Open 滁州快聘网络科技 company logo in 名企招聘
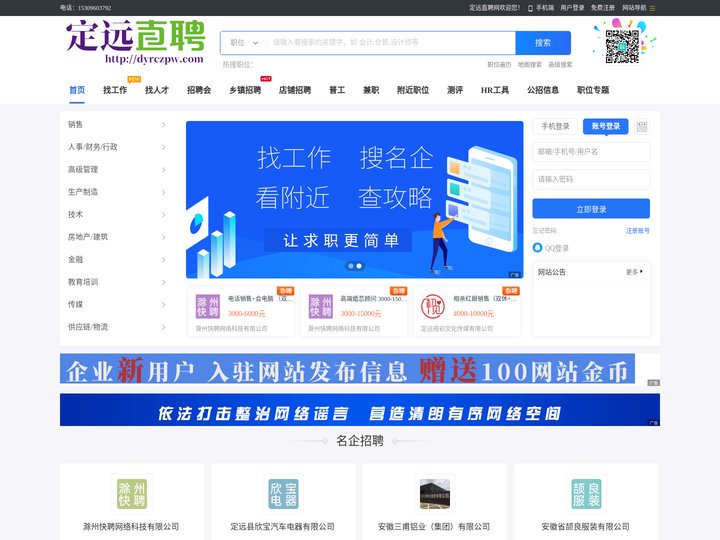Screen dimensions: 720x540 click(x=132, y=494)
